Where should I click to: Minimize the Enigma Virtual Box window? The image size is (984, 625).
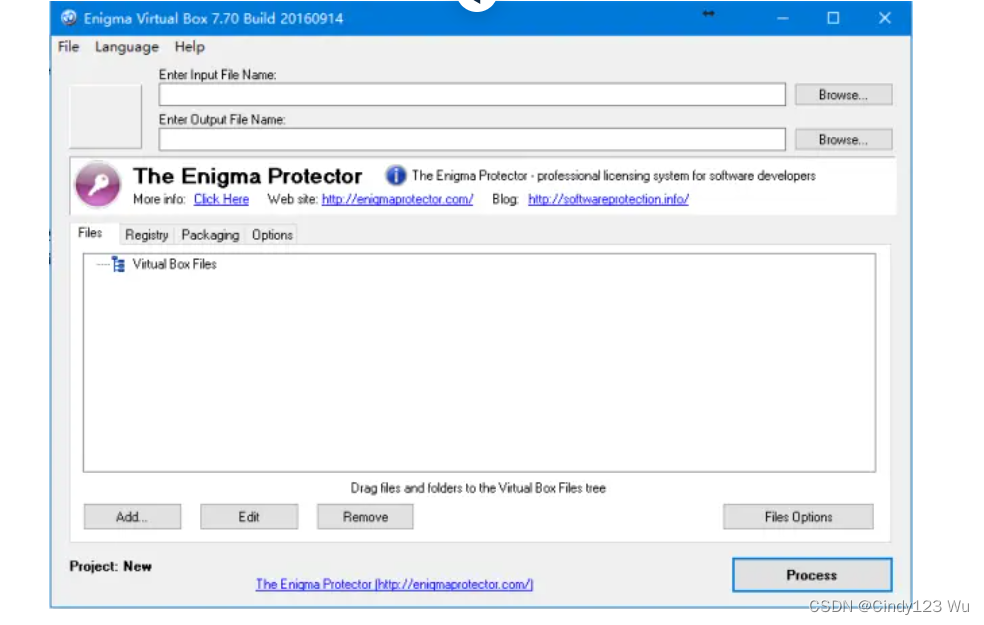click(783, 18)
